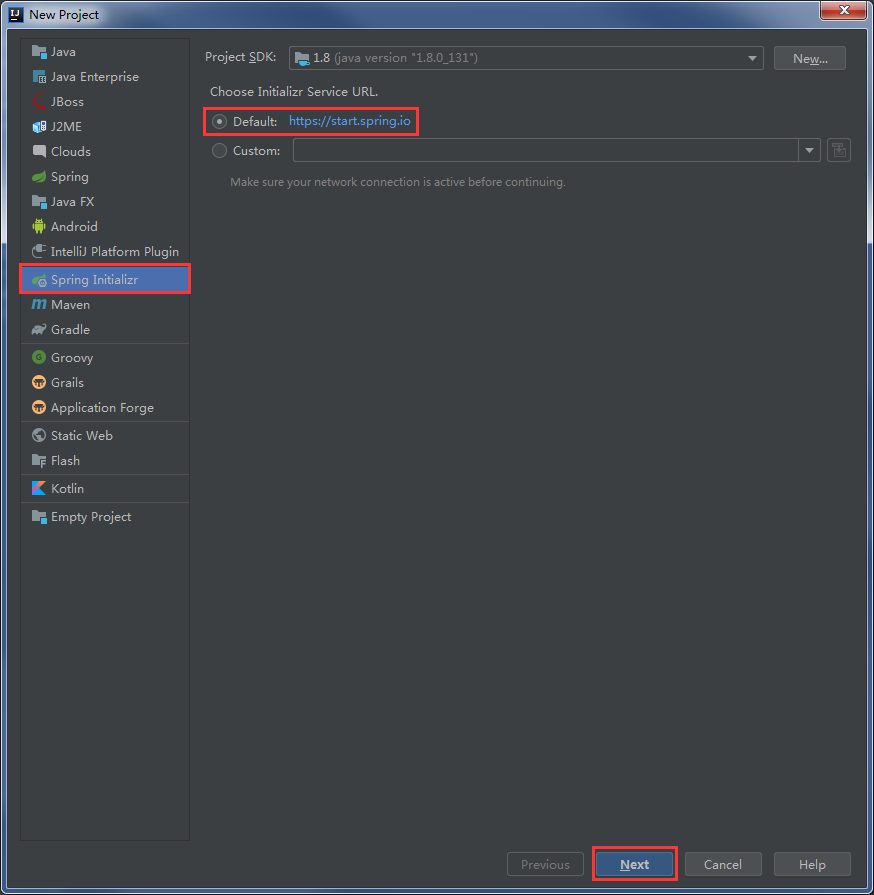Click the icon button beside Custom URL field
874x895 pixels.
839,151
